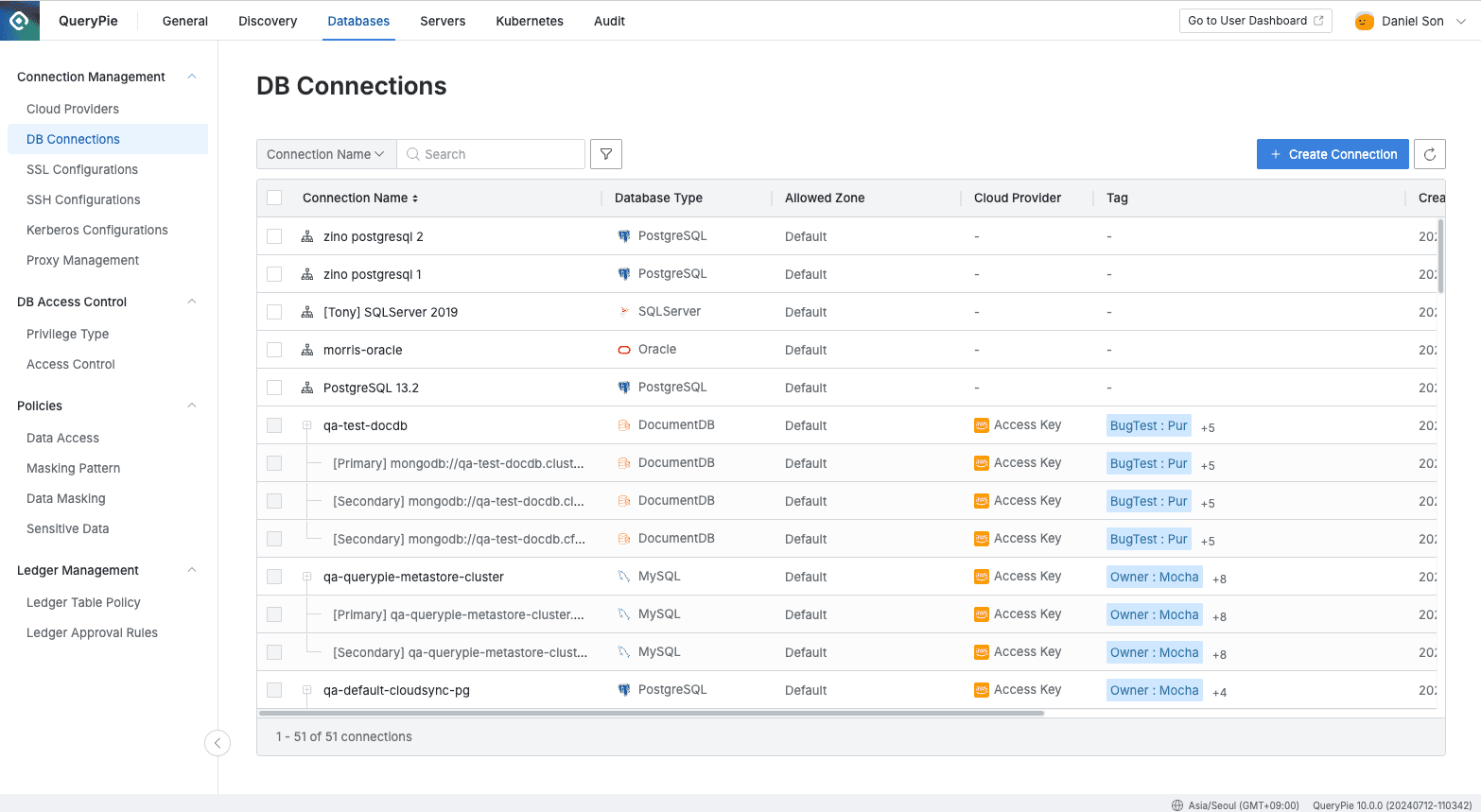Check the checkbox for morris-oracle

[274, 349]
